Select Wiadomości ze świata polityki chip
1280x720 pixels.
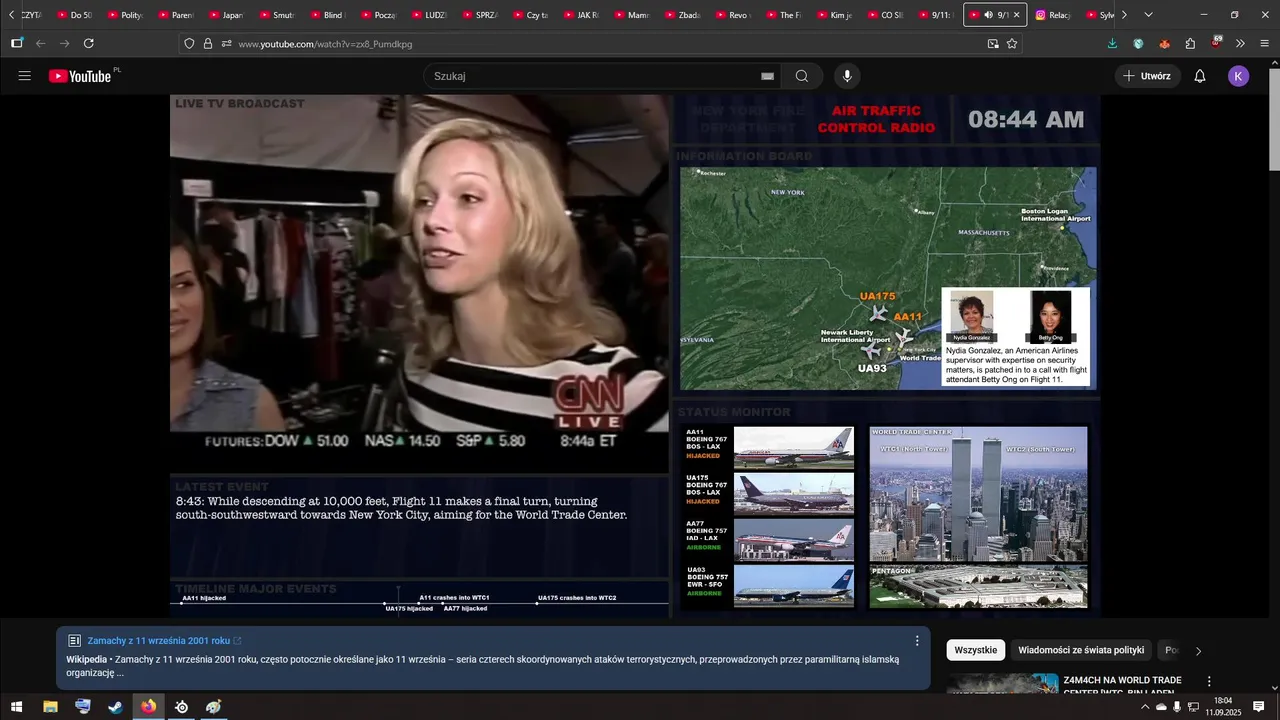click(1081, 650)
